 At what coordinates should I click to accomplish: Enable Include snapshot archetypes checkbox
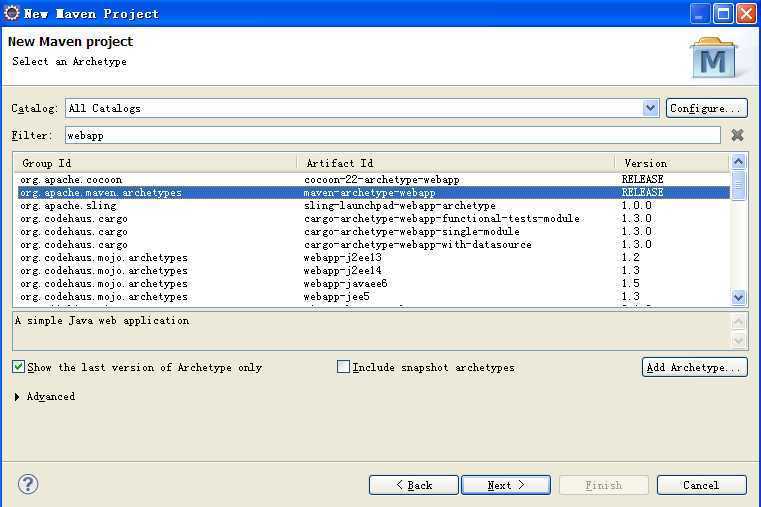[343, 367]
